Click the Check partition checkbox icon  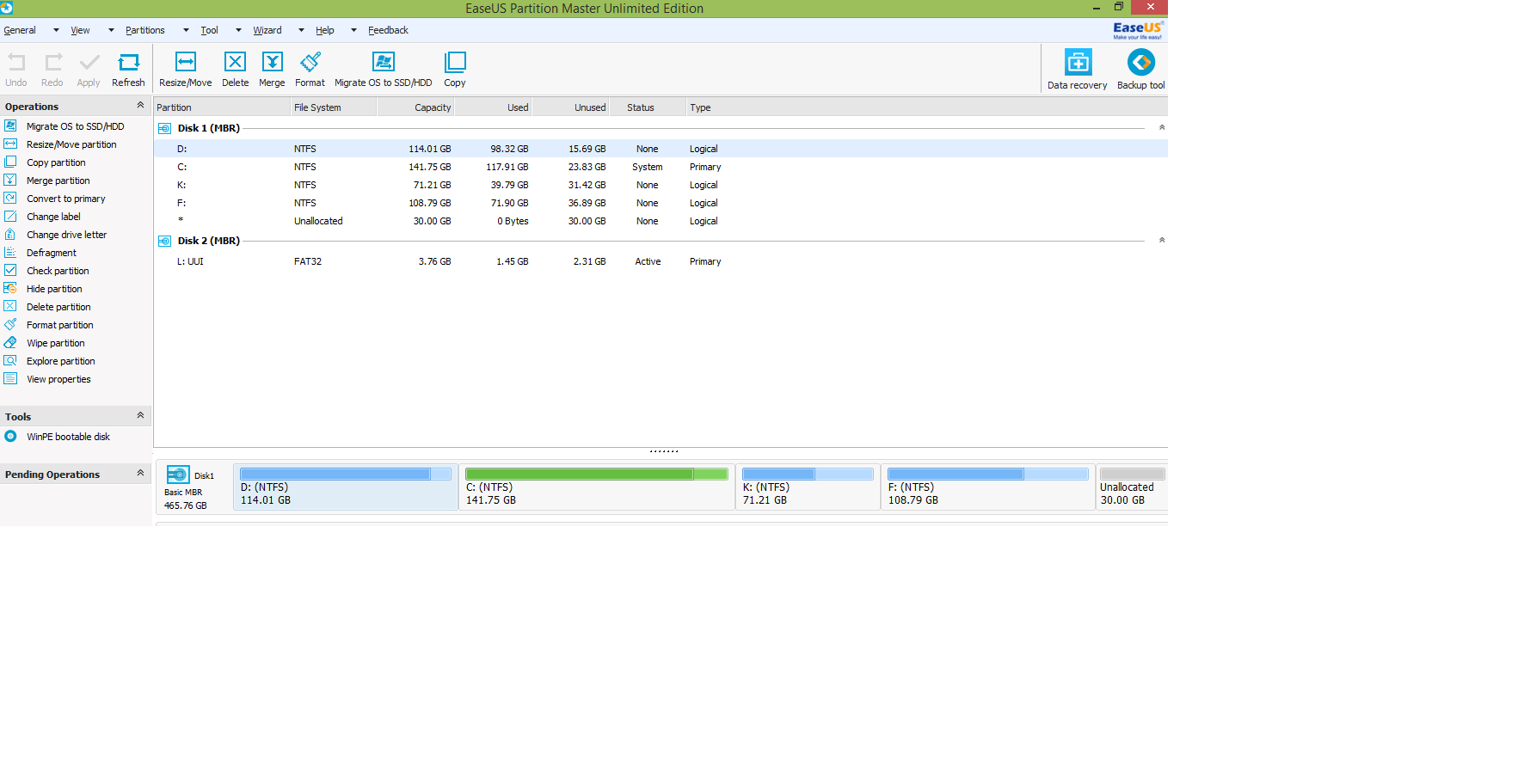[10, 270]
